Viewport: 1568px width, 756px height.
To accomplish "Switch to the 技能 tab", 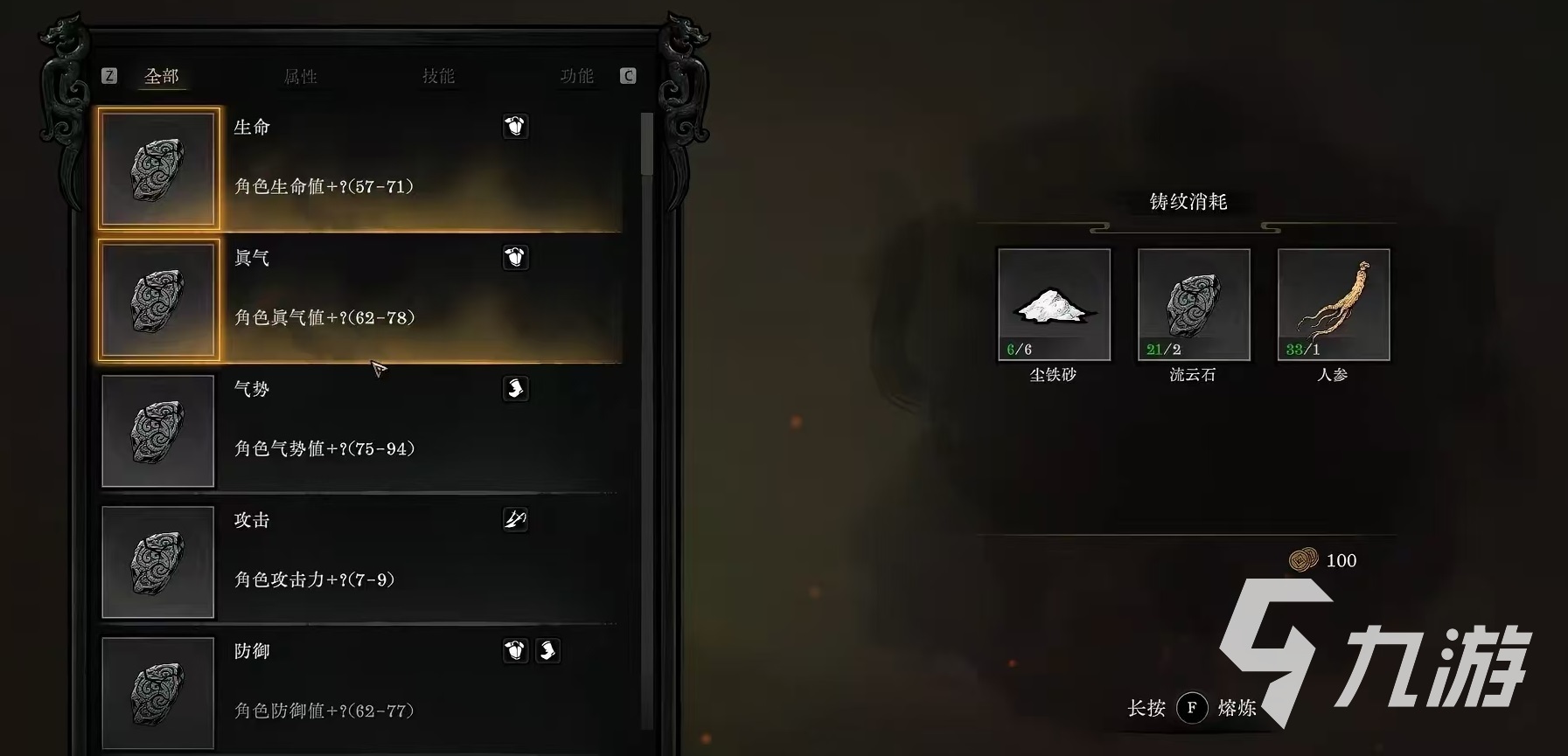I will pyautogui.click(x=438, y=77).
